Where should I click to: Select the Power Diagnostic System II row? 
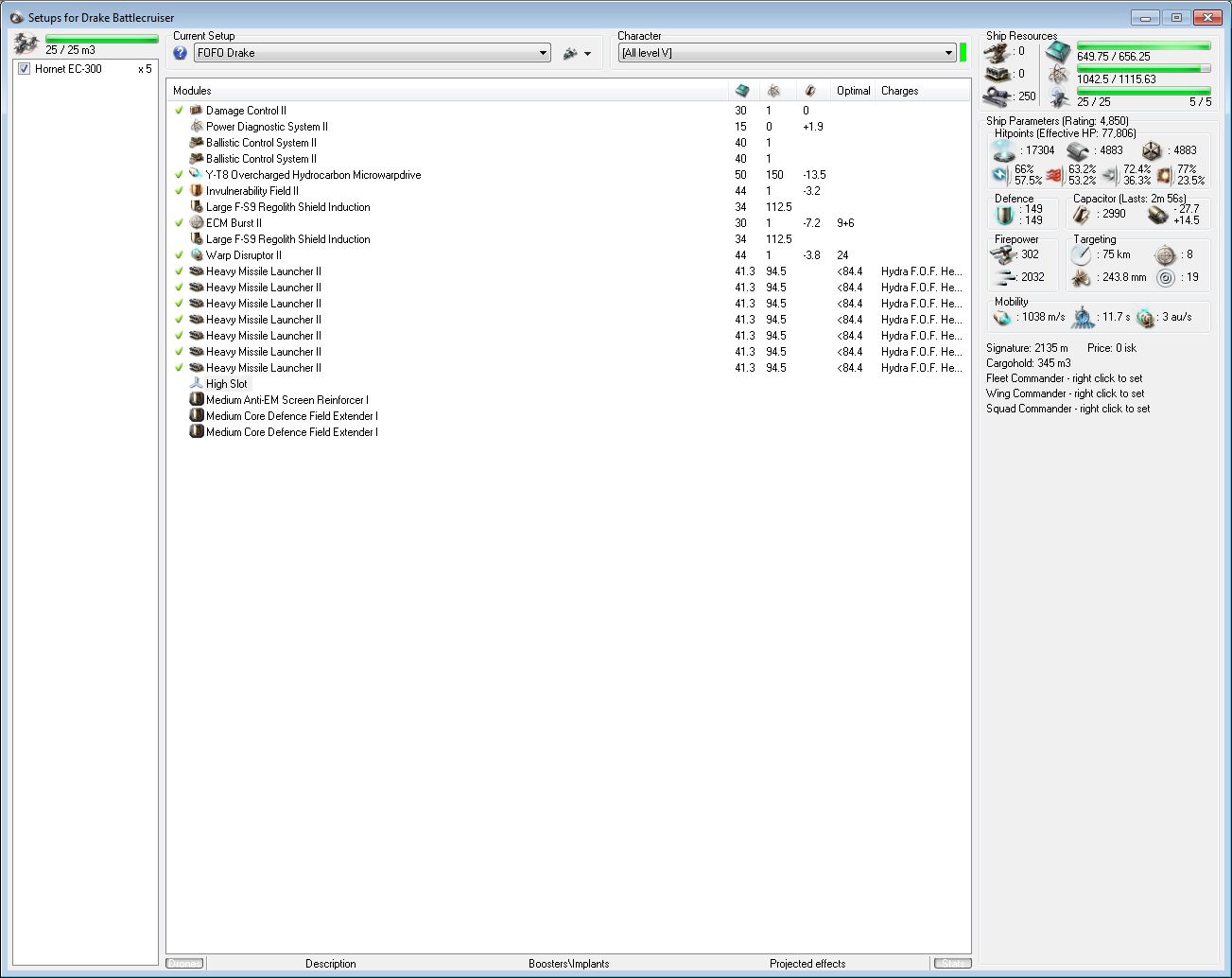coord(568,127)
